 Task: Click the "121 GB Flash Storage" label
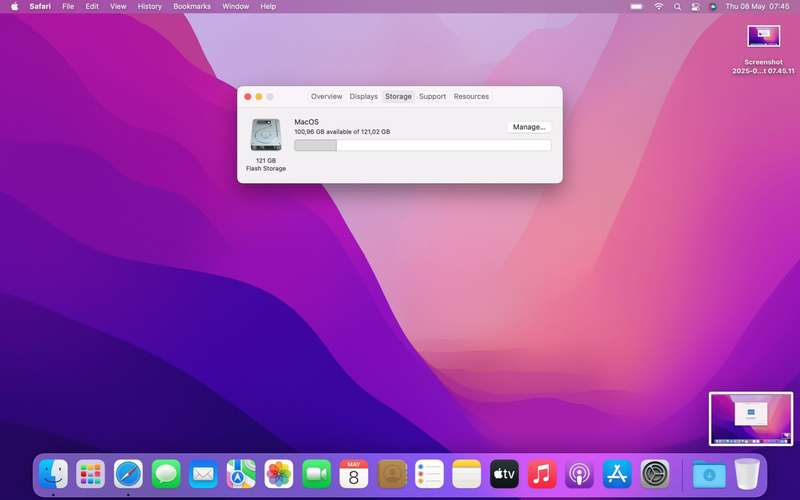(x=266, y=164)
